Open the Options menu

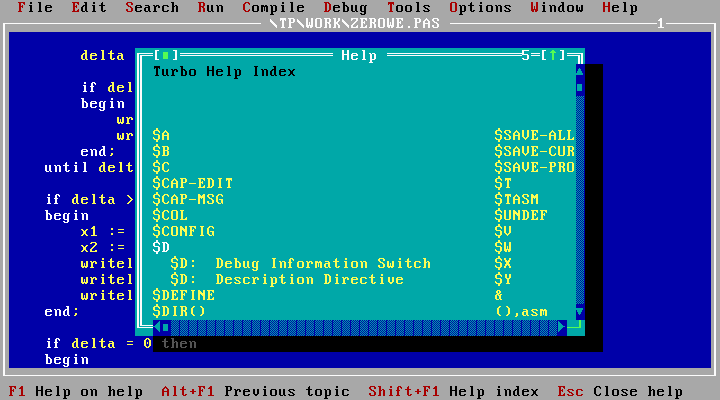click(x=480, y=8)
